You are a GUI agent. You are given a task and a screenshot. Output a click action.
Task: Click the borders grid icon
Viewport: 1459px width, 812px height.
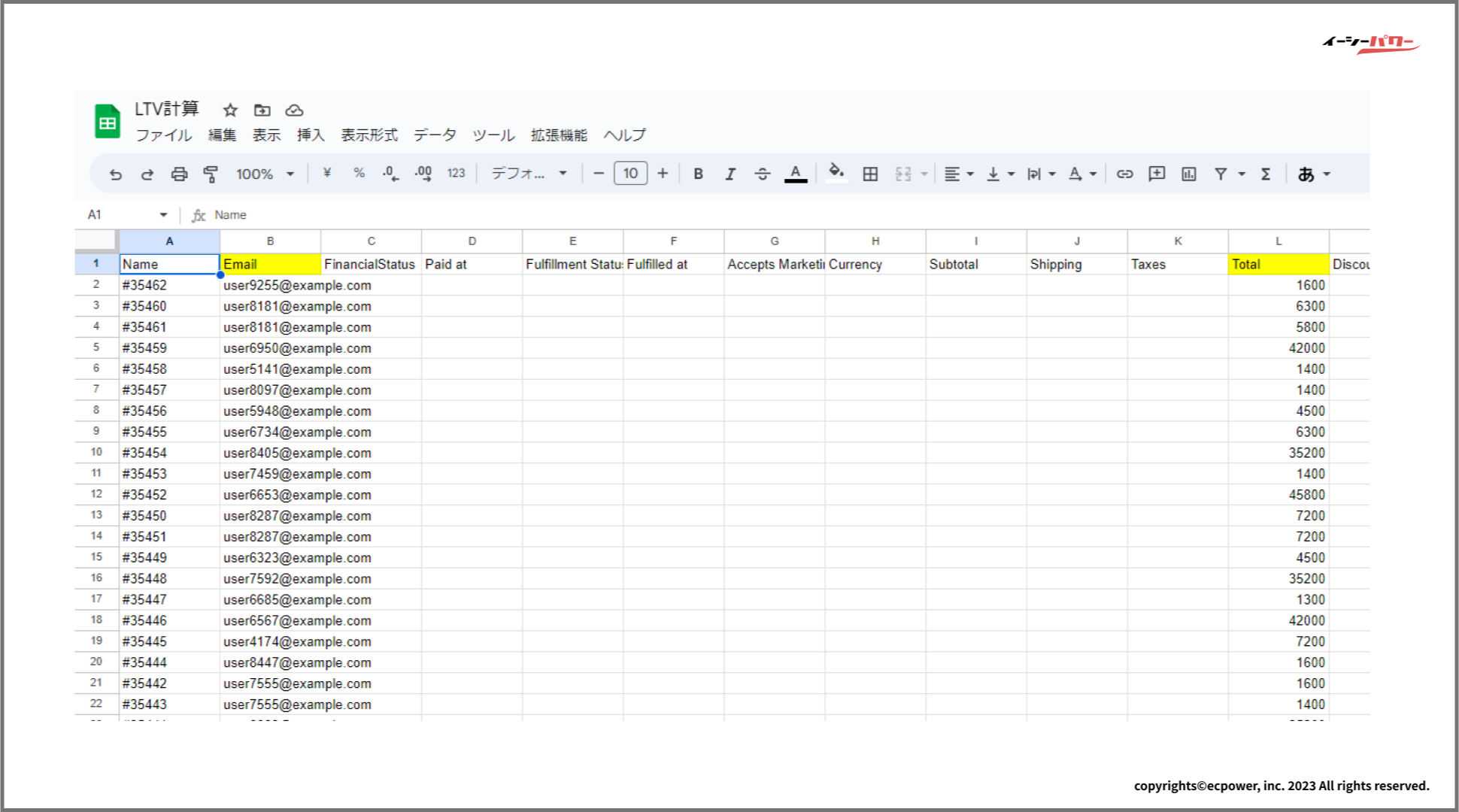[870, 174]
